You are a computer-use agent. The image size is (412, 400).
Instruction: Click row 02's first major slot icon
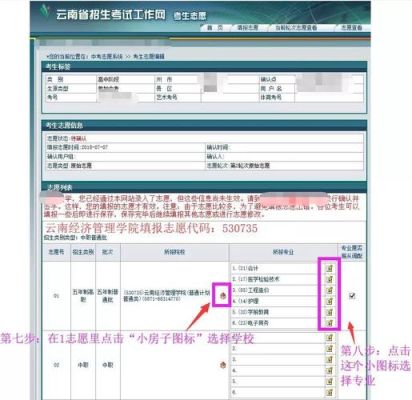tap(329, 338)
